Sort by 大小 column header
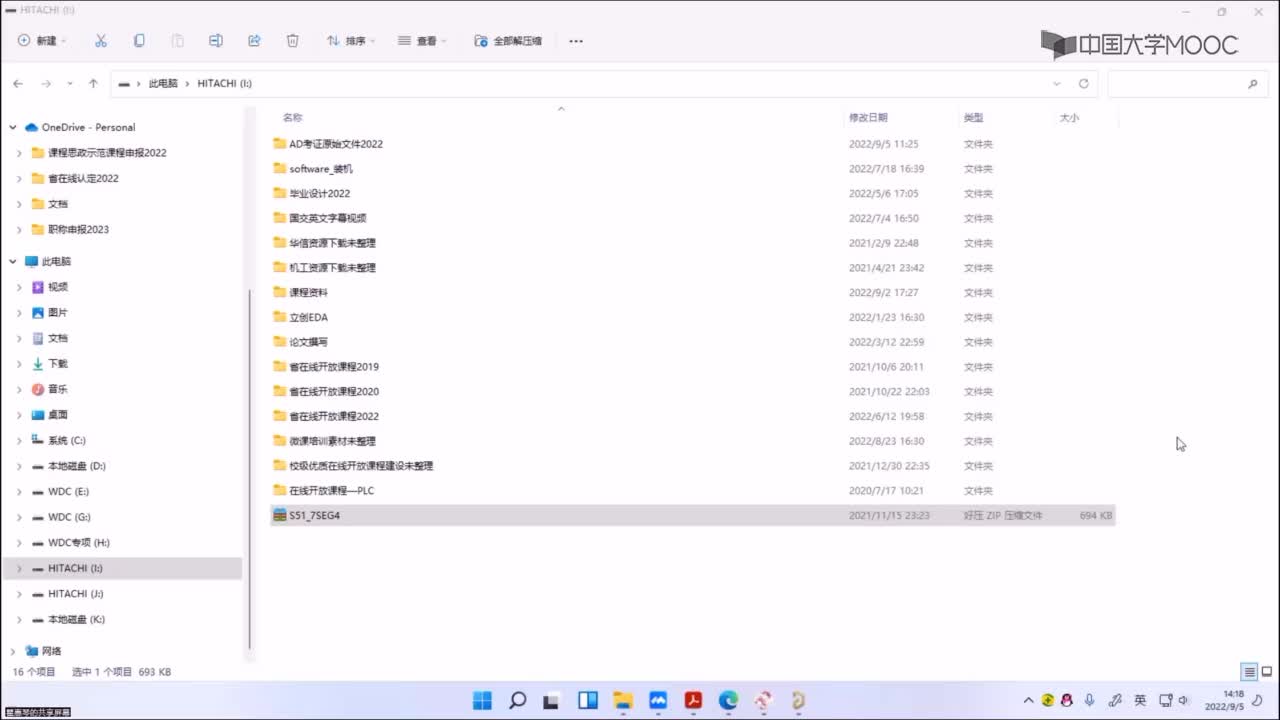Image resolution: width=1280 pixels, height=720 pixels. click(1069, 118)
